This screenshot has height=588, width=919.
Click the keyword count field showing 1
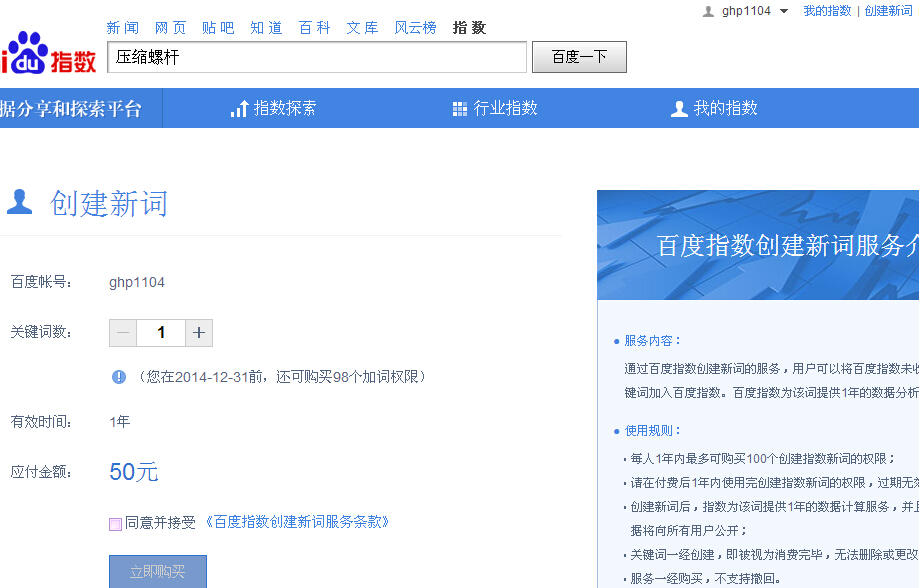coord(161,333)
